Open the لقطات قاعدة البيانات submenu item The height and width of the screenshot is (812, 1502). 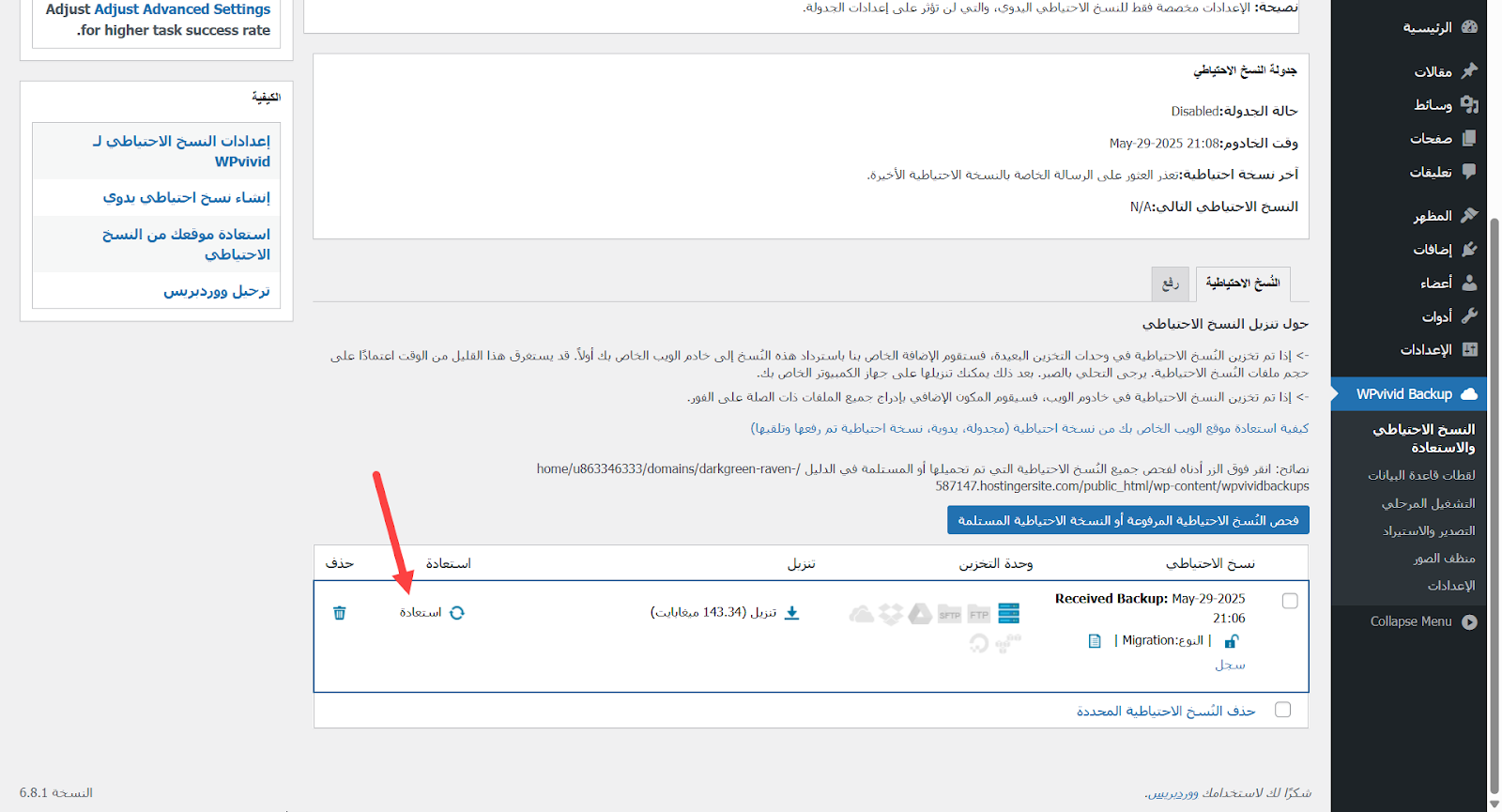[1421, 475]
